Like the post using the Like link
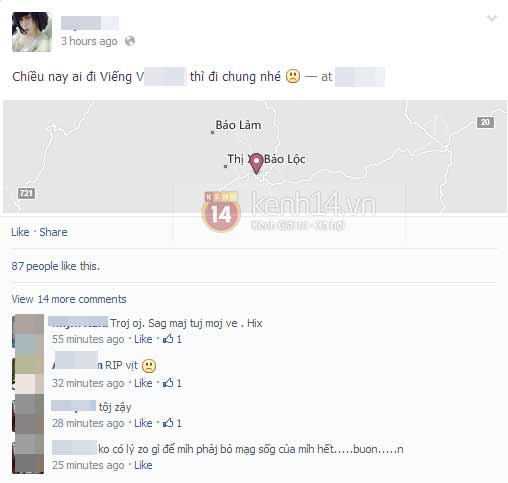508x483 pixels. 20,232
